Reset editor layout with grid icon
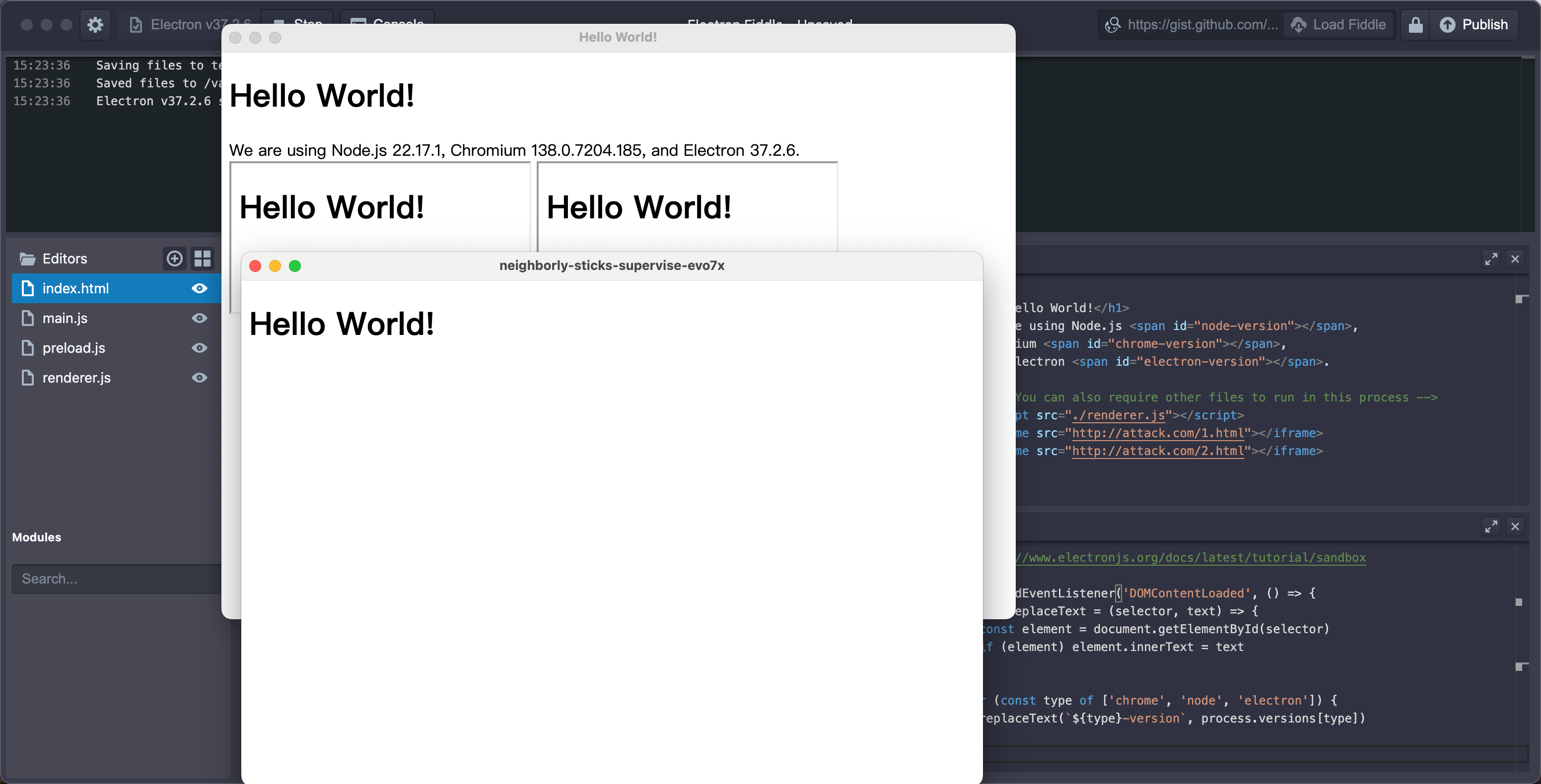Screen dimensions: 1541x784 point(203,259)
